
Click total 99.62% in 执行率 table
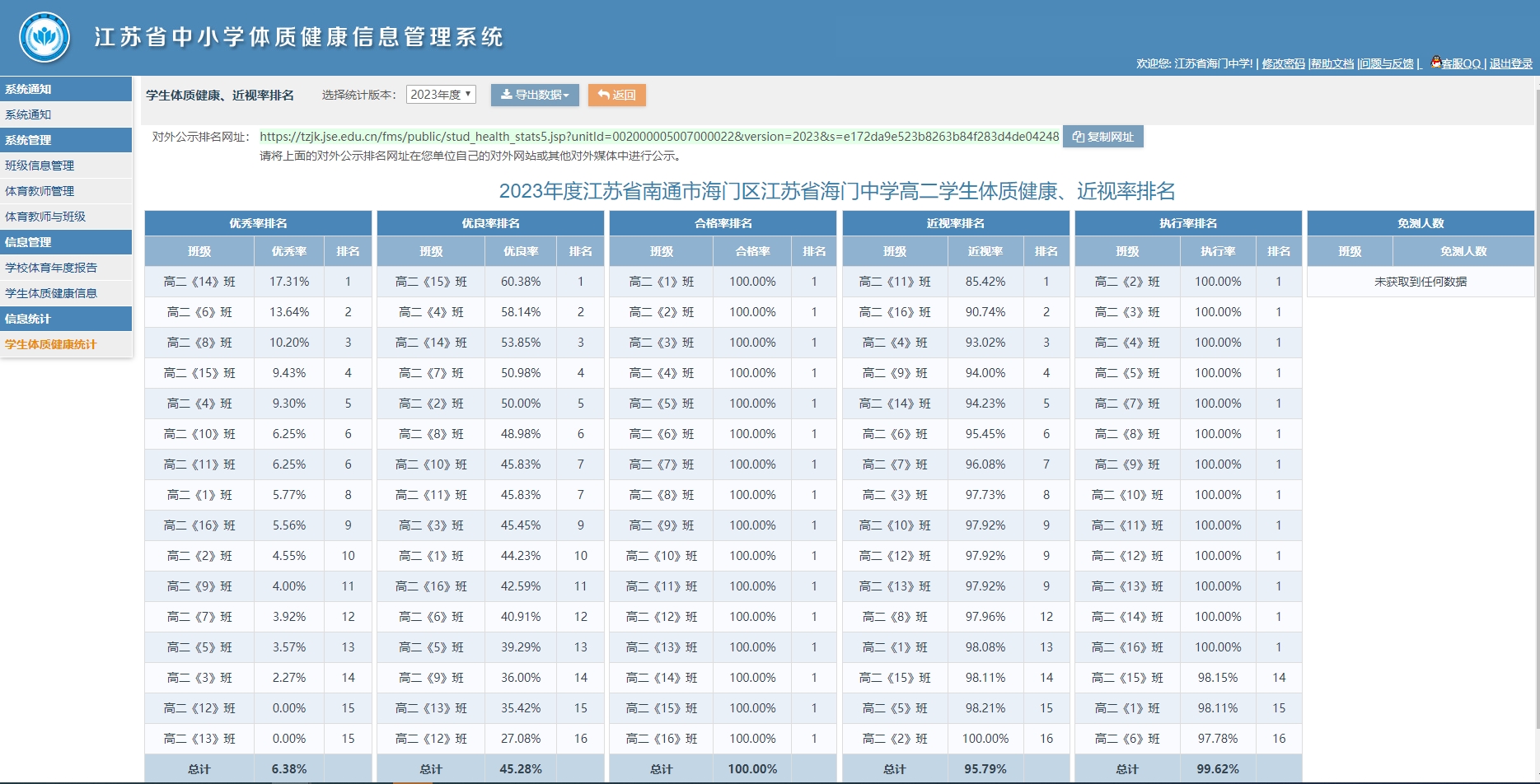(x=1218, y=769)
